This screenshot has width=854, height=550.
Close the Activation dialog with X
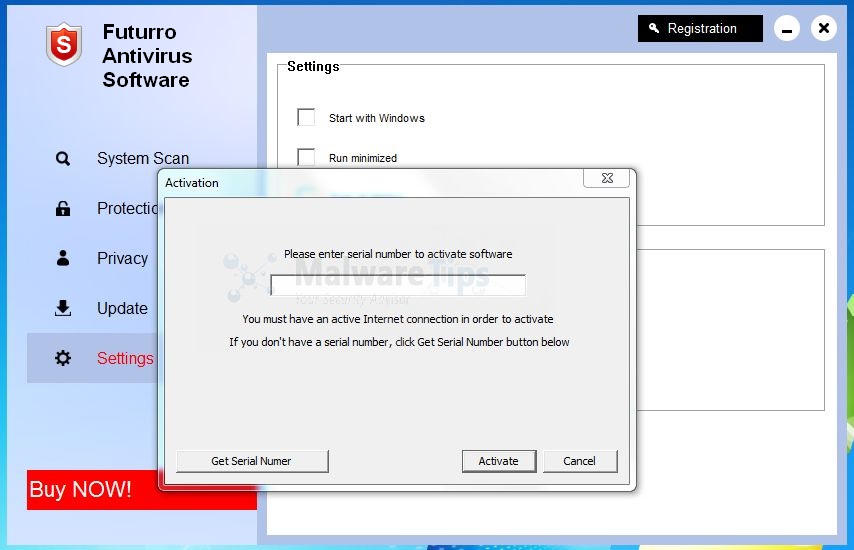tap(607, 178)
